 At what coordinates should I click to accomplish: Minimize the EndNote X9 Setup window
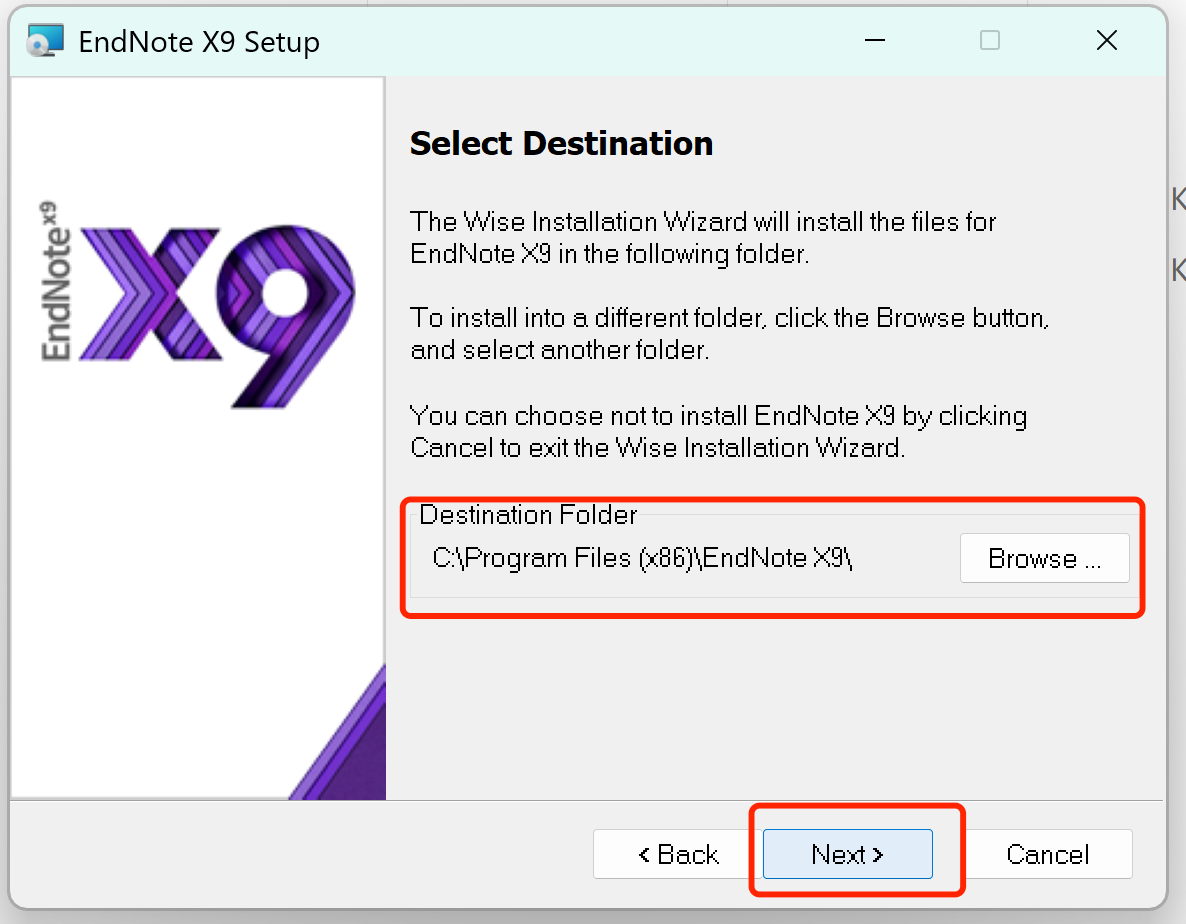tap(875, 40)
